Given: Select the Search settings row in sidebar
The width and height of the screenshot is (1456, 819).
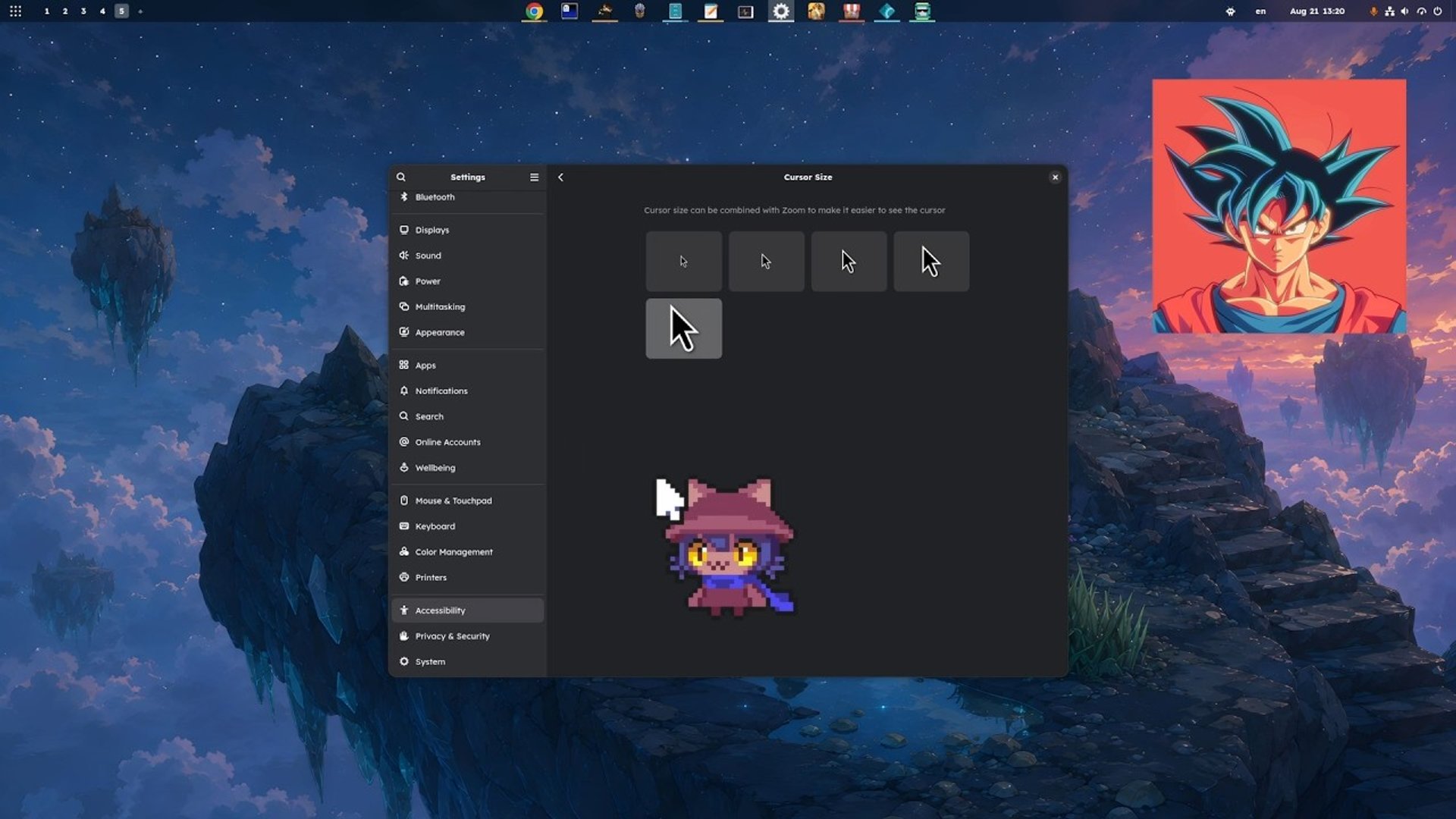Looking at the screenshot, I should click(x=468, y=416).
